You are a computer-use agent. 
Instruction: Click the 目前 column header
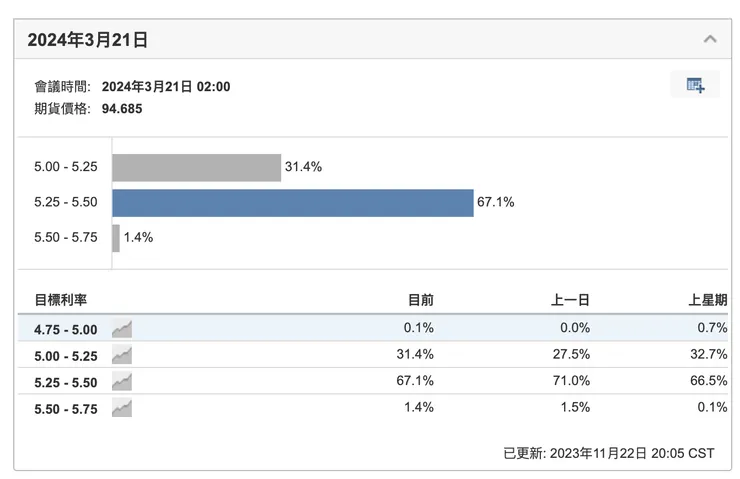click(421, 300)
